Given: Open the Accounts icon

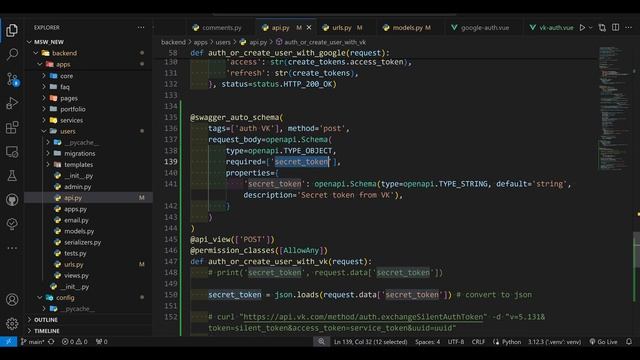Looking at the screenshot, I should pyautogui.click(x=12, y=300).
